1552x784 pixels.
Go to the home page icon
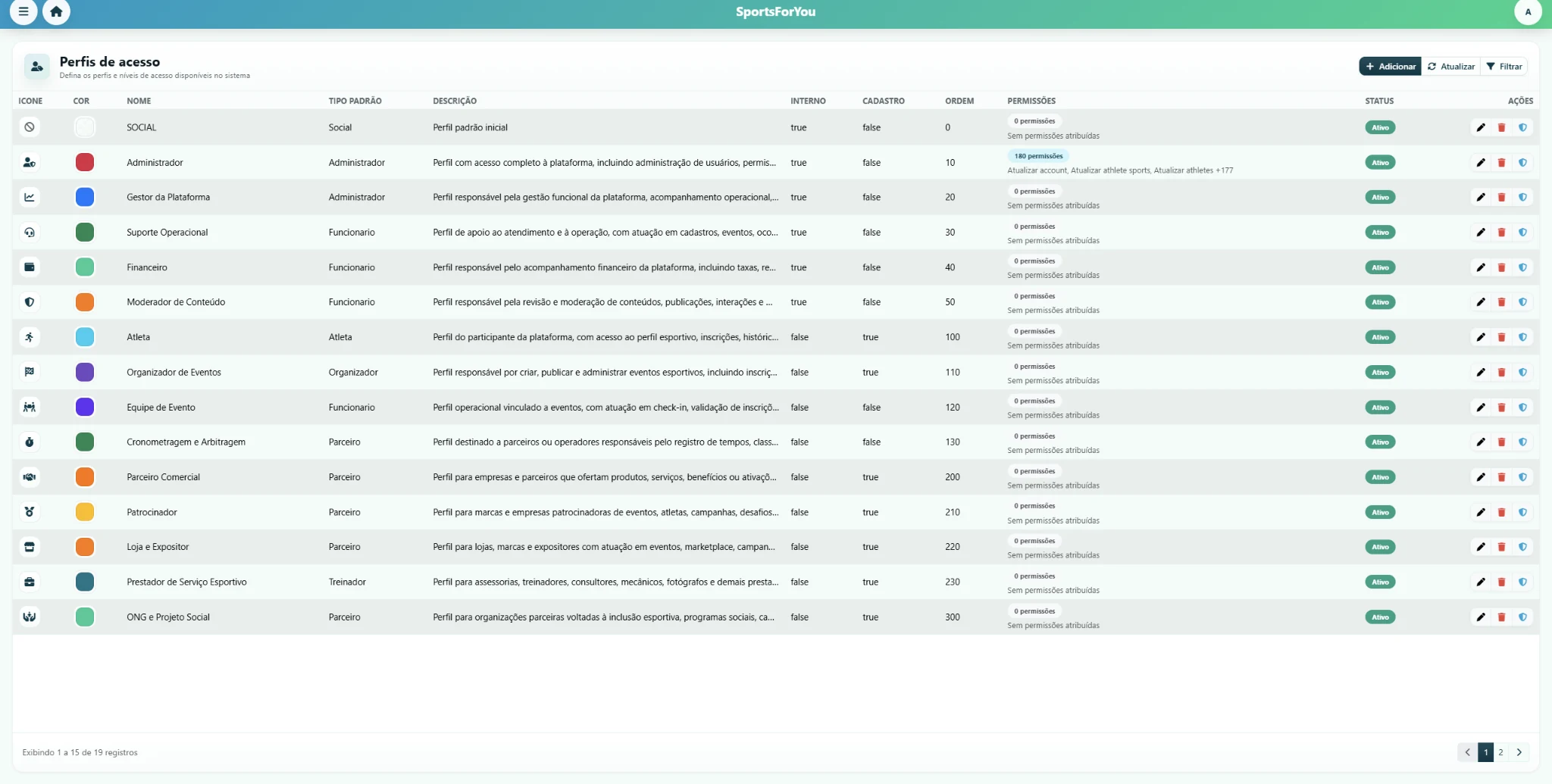[56, 11]
